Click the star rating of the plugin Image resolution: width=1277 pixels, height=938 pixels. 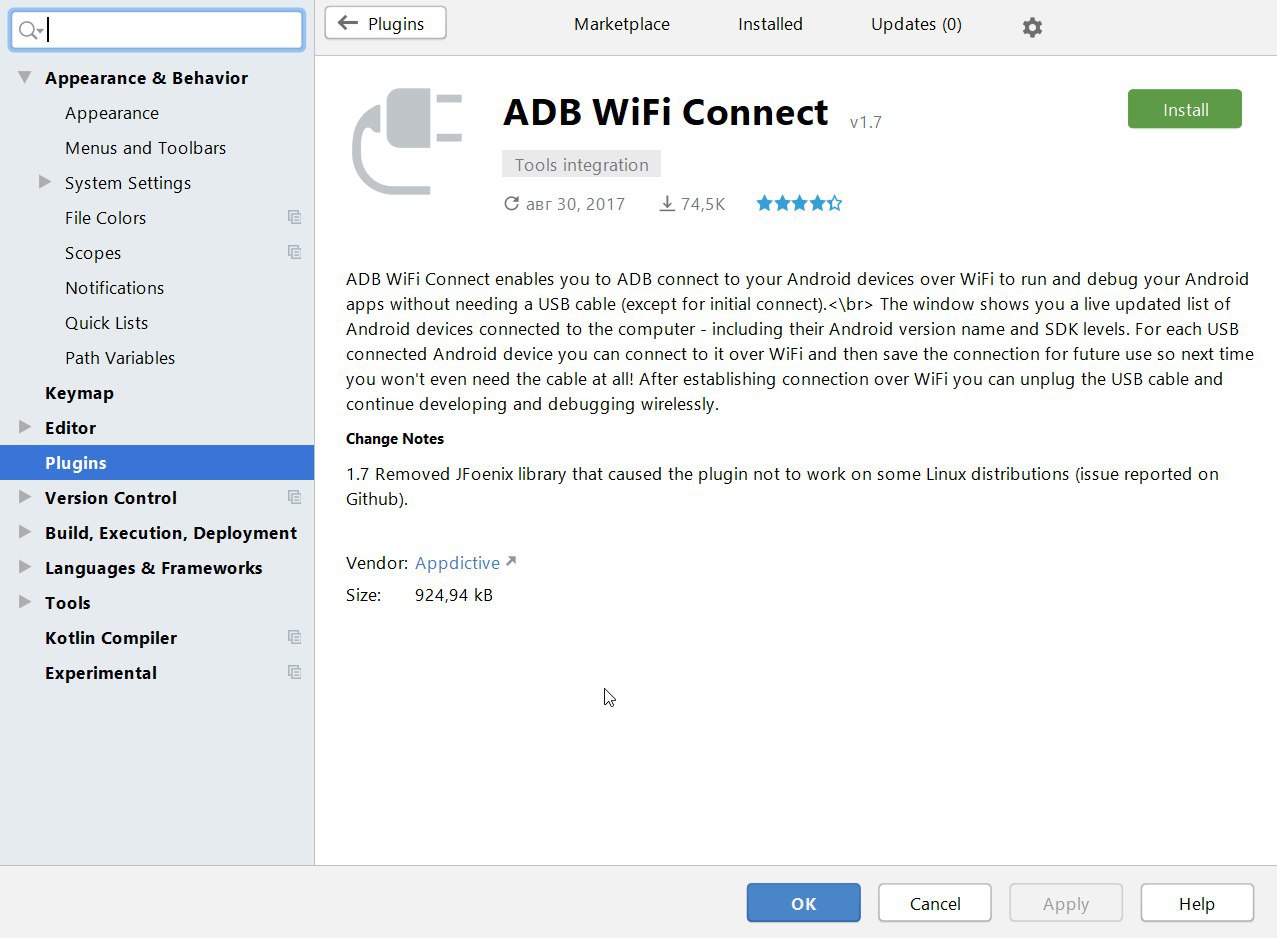click(799, 203)
